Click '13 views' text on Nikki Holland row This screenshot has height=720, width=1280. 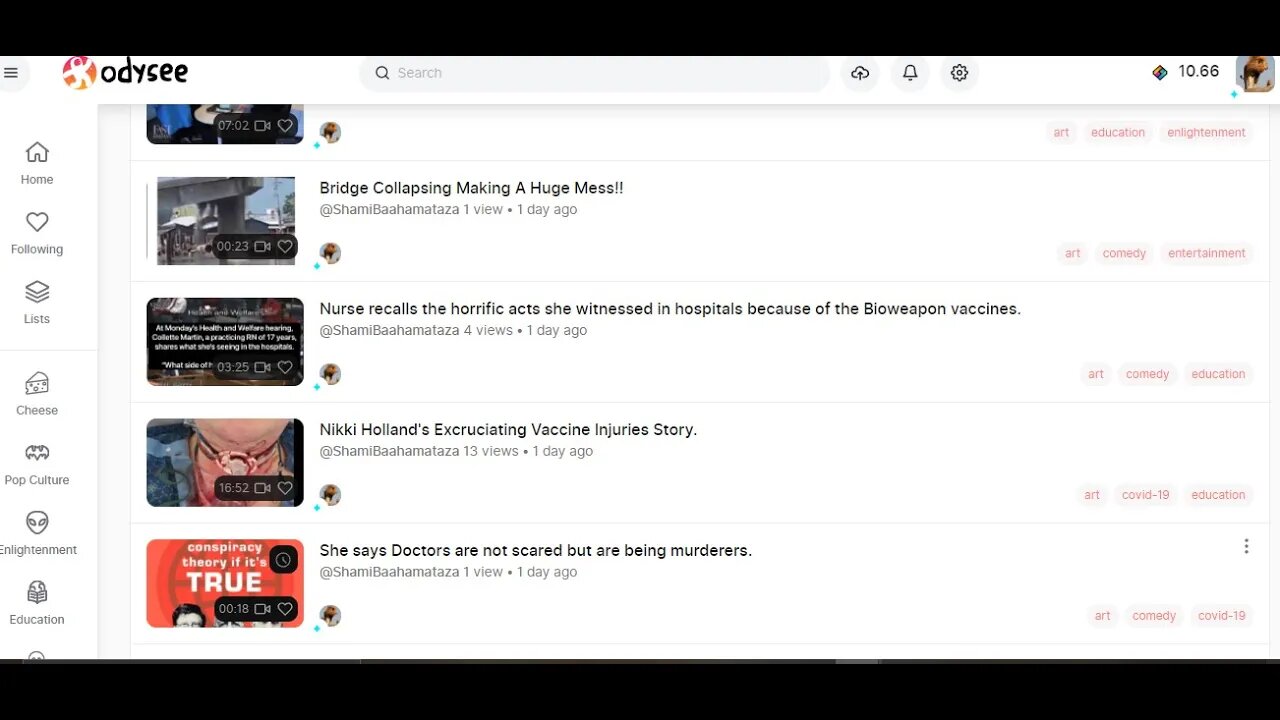(x=491, y=451)
